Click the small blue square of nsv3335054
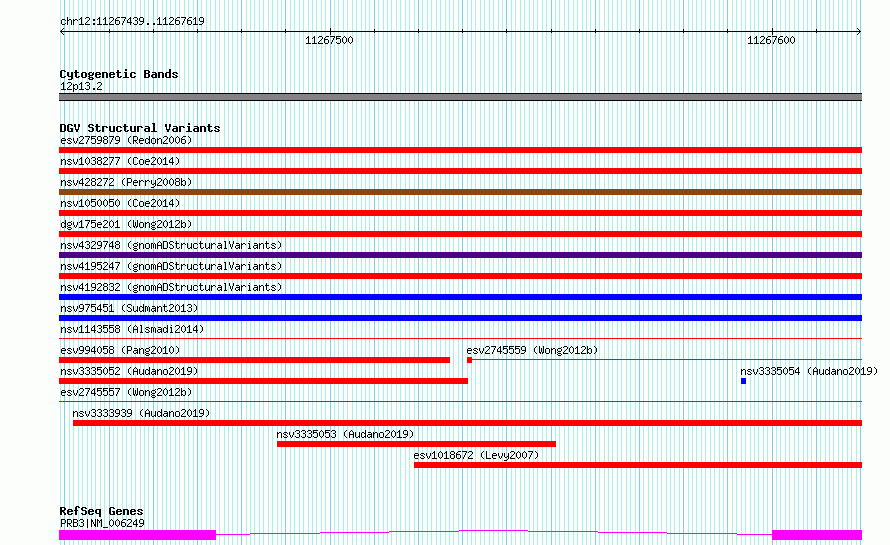Screen dimensions: 890x545 (744, 381)
